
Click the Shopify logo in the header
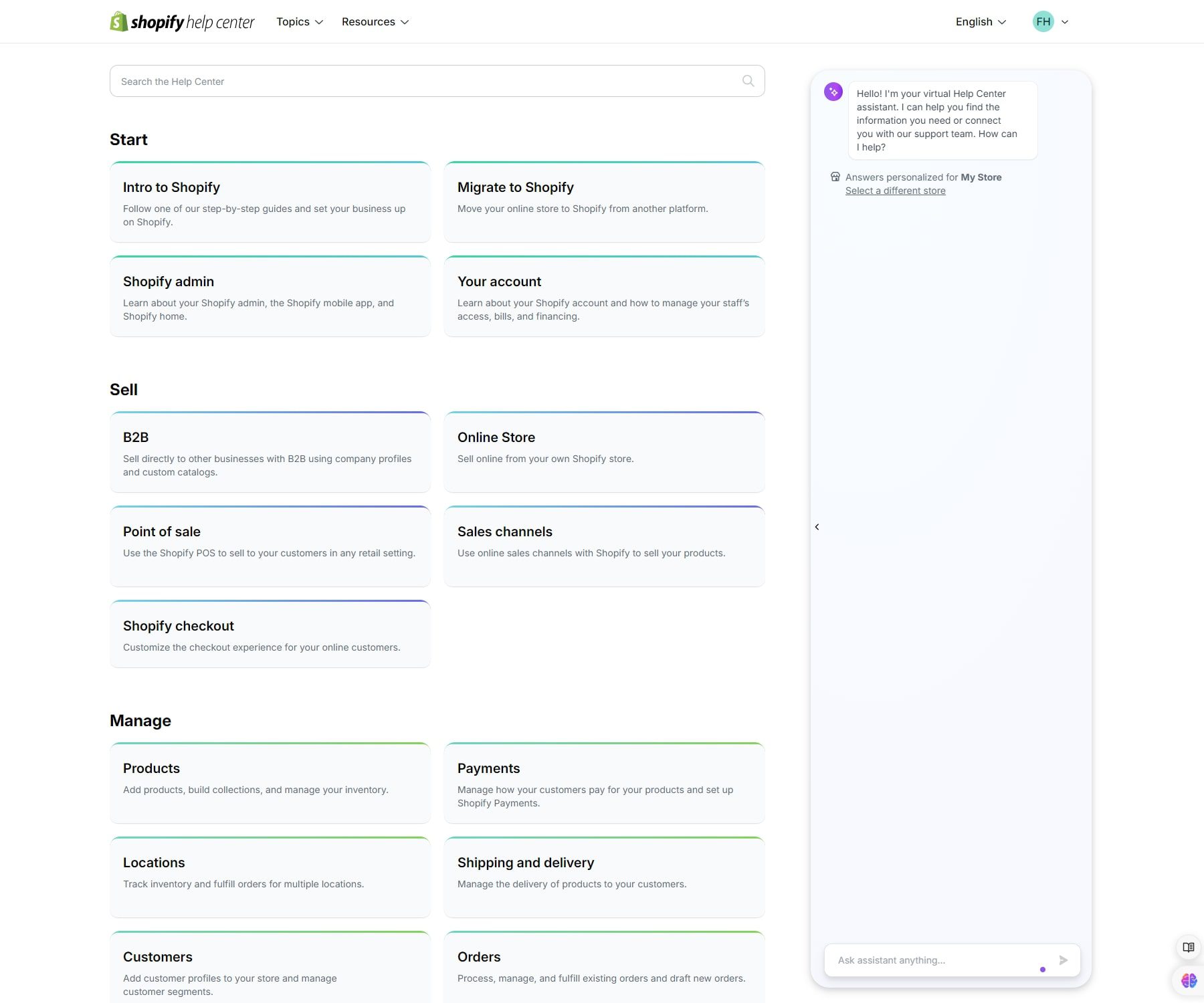tap(118, 21)
